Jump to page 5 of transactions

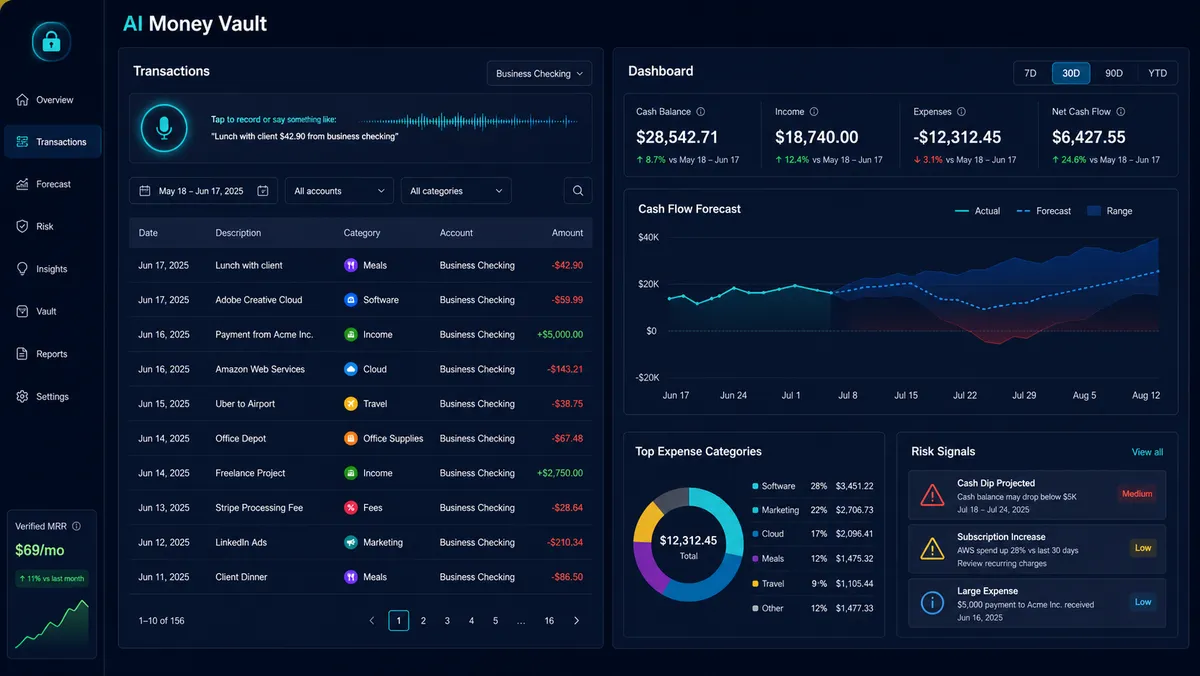(495, 621)
